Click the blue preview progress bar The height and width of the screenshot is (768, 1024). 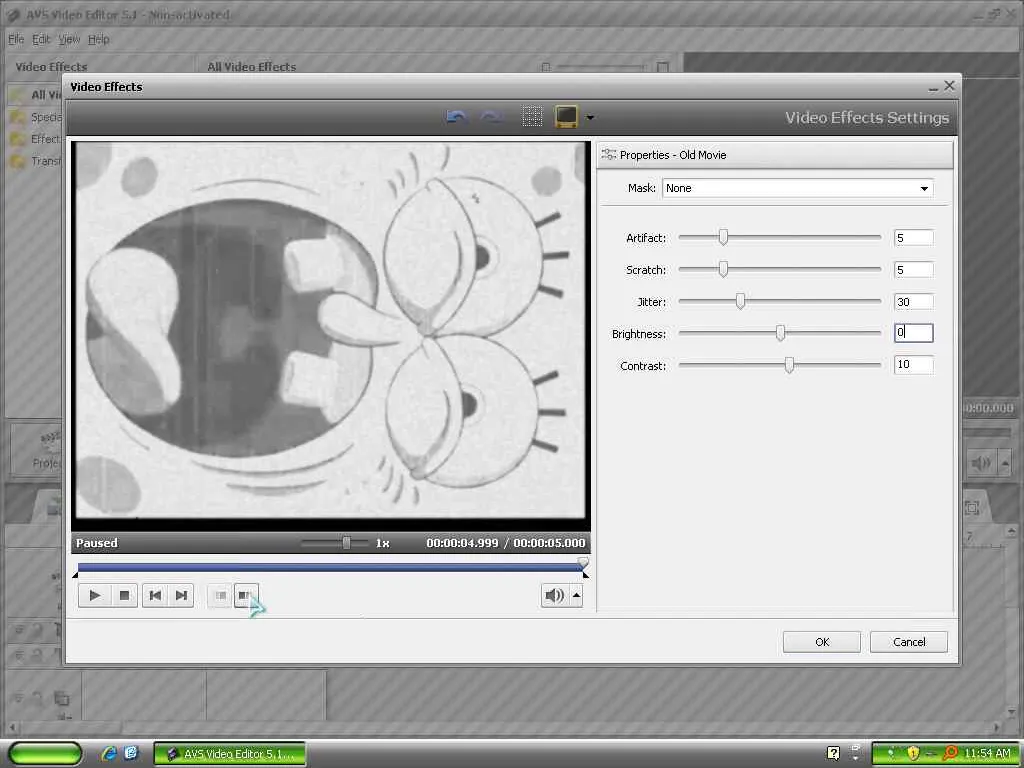tap(330, 568)
